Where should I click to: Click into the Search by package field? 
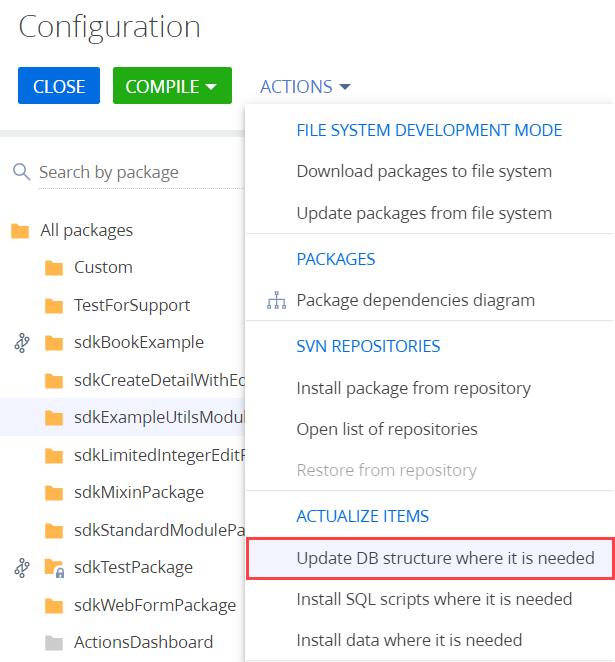(x=141, y=172)
